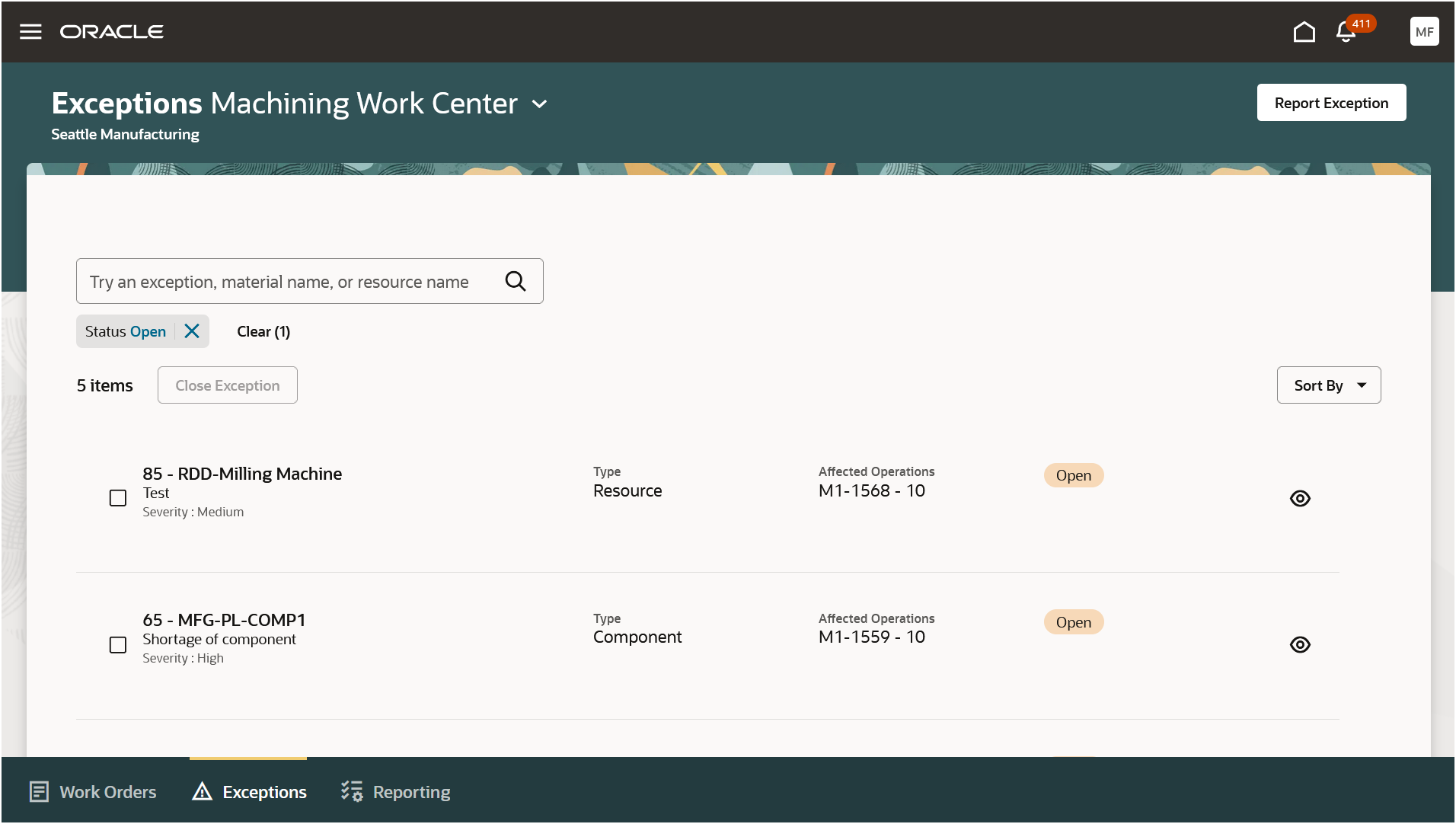Click the Close Exception button
The image size is (1456, 824).
pos(228,385)
